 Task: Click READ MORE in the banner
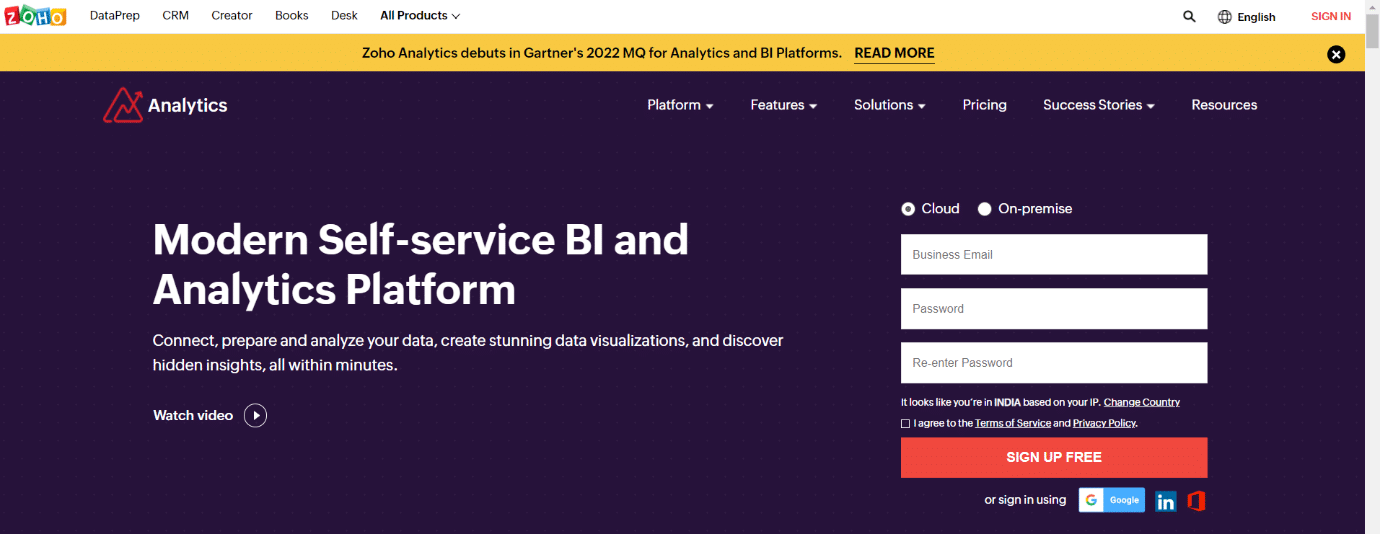tap(894, 53)
